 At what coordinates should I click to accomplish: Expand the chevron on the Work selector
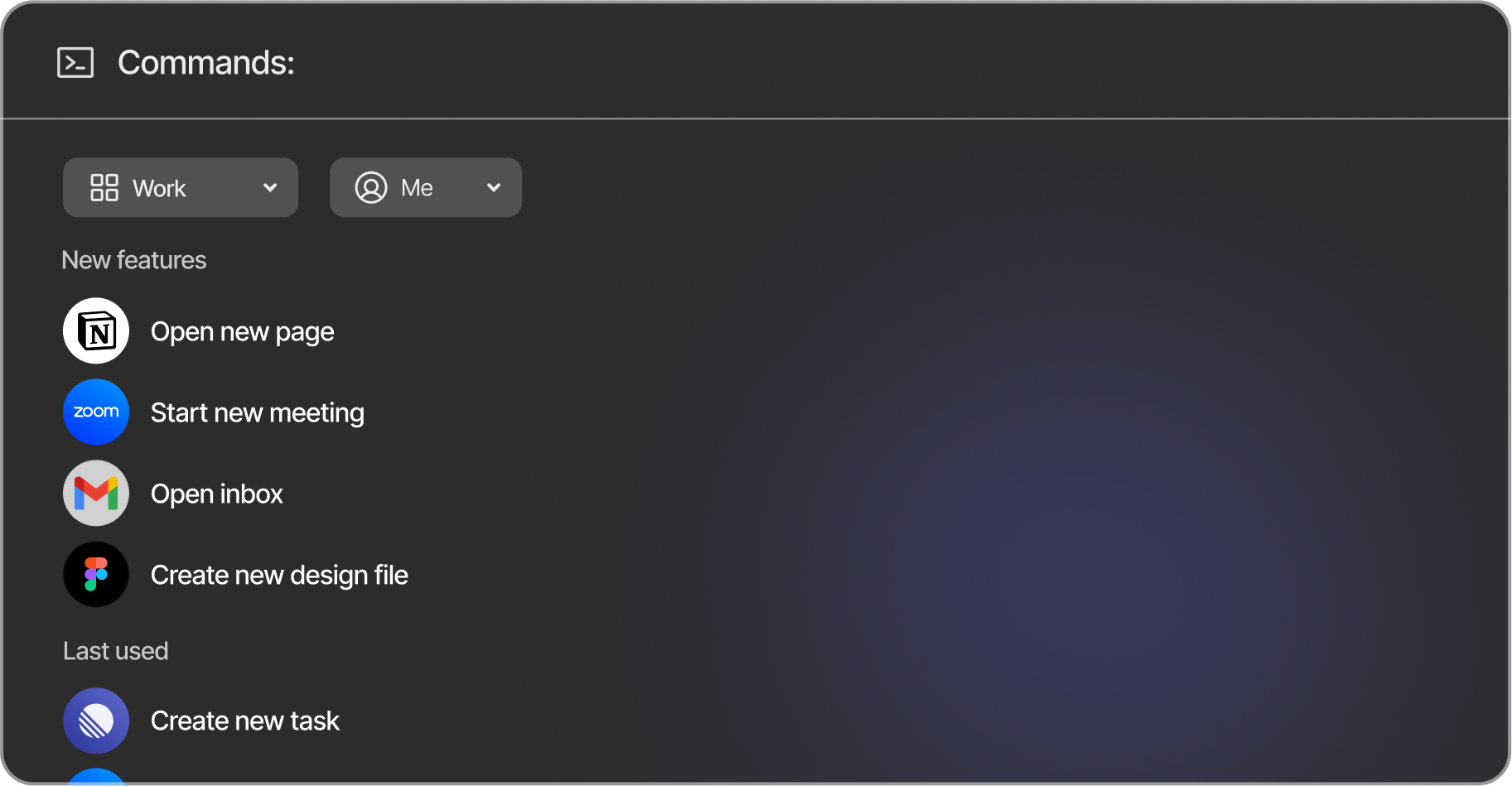pyautogui.click(x=270, y=188)
